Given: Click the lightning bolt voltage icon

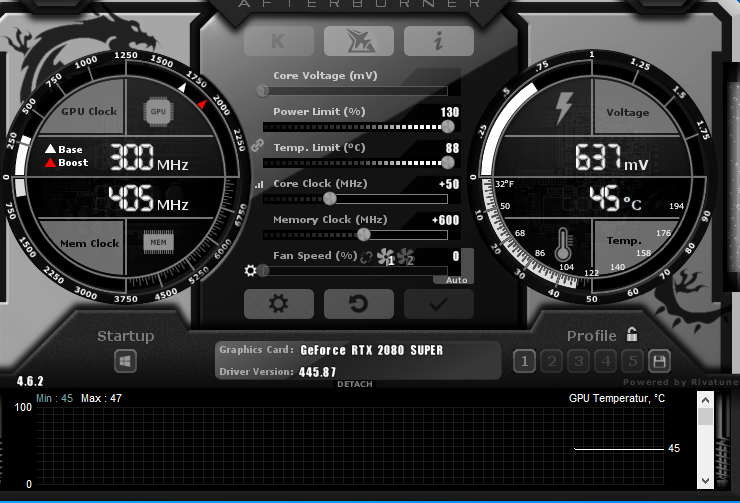Looking at the screenshot, I should [x=564, y=108].
